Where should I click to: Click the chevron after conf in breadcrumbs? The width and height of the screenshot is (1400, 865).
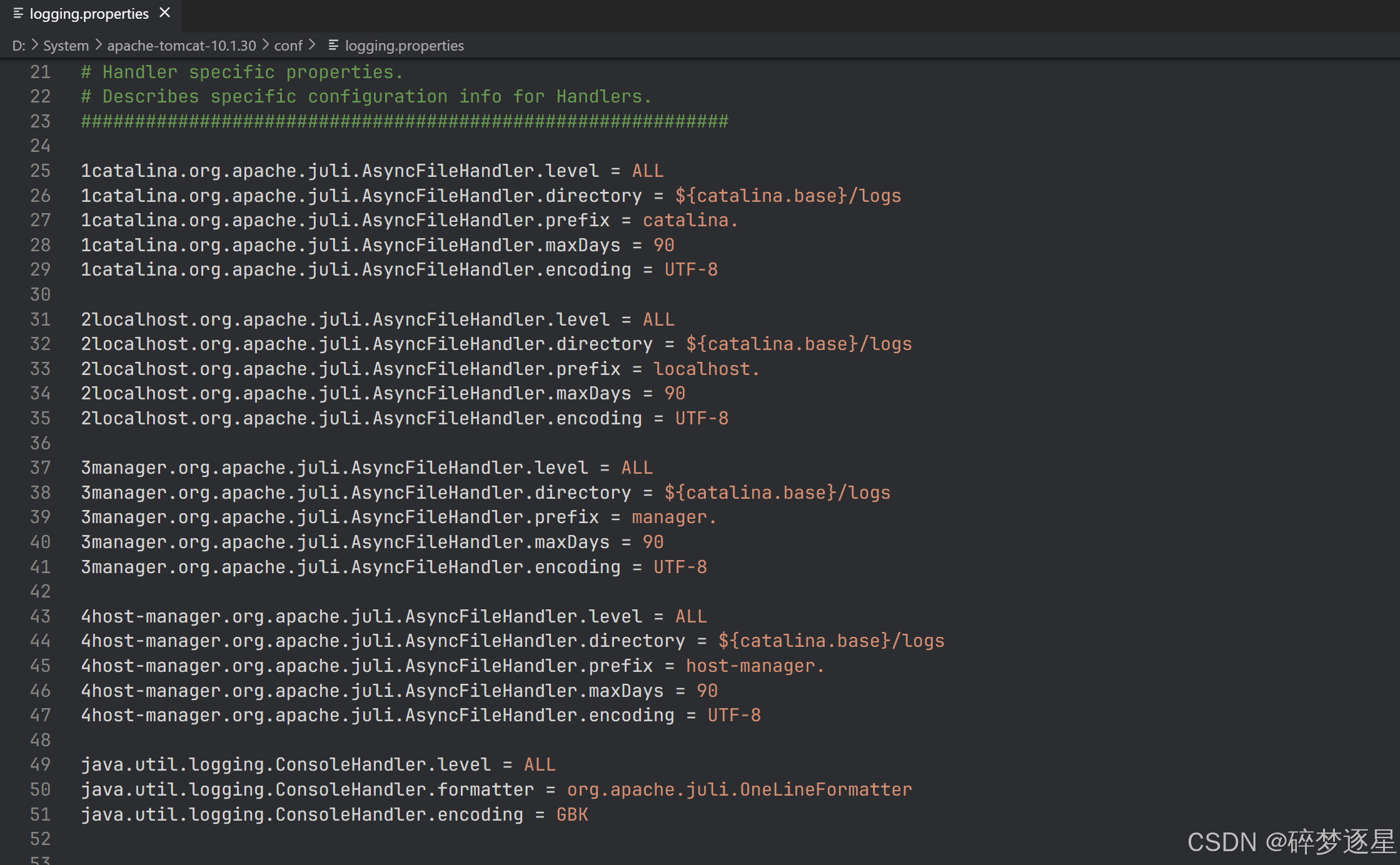click(x=313, y=46)
